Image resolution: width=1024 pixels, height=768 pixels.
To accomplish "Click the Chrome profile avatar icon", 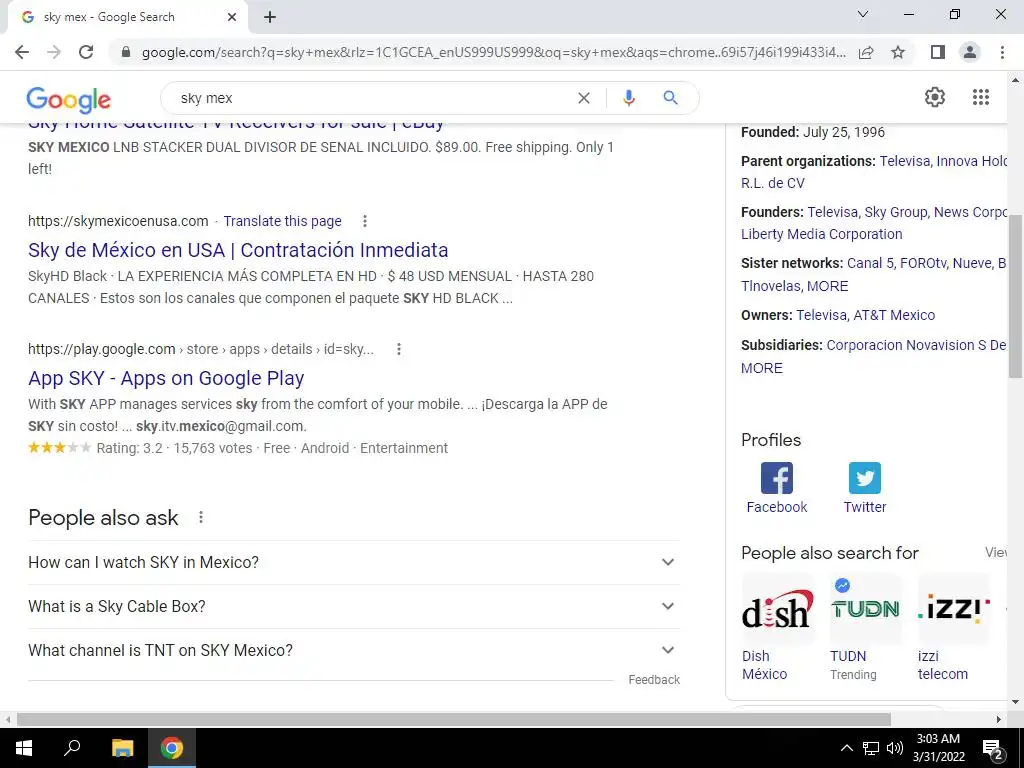I will [970, 52].
